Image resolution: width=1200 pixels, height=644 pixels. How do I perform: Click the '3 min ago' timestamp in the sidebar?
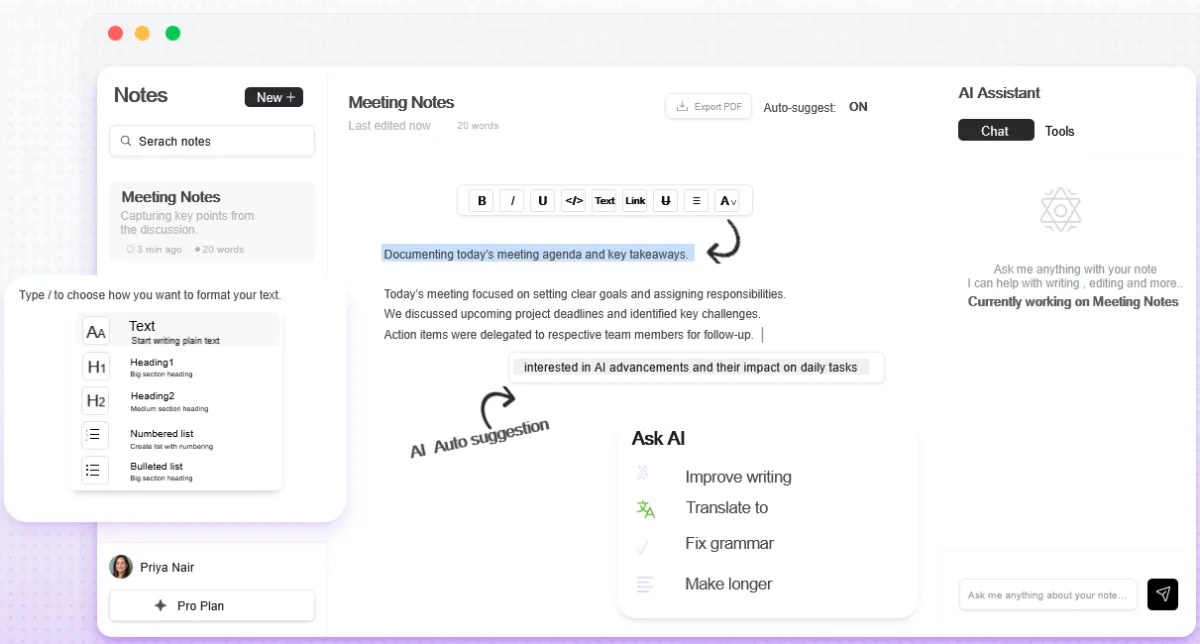(155, 249)
